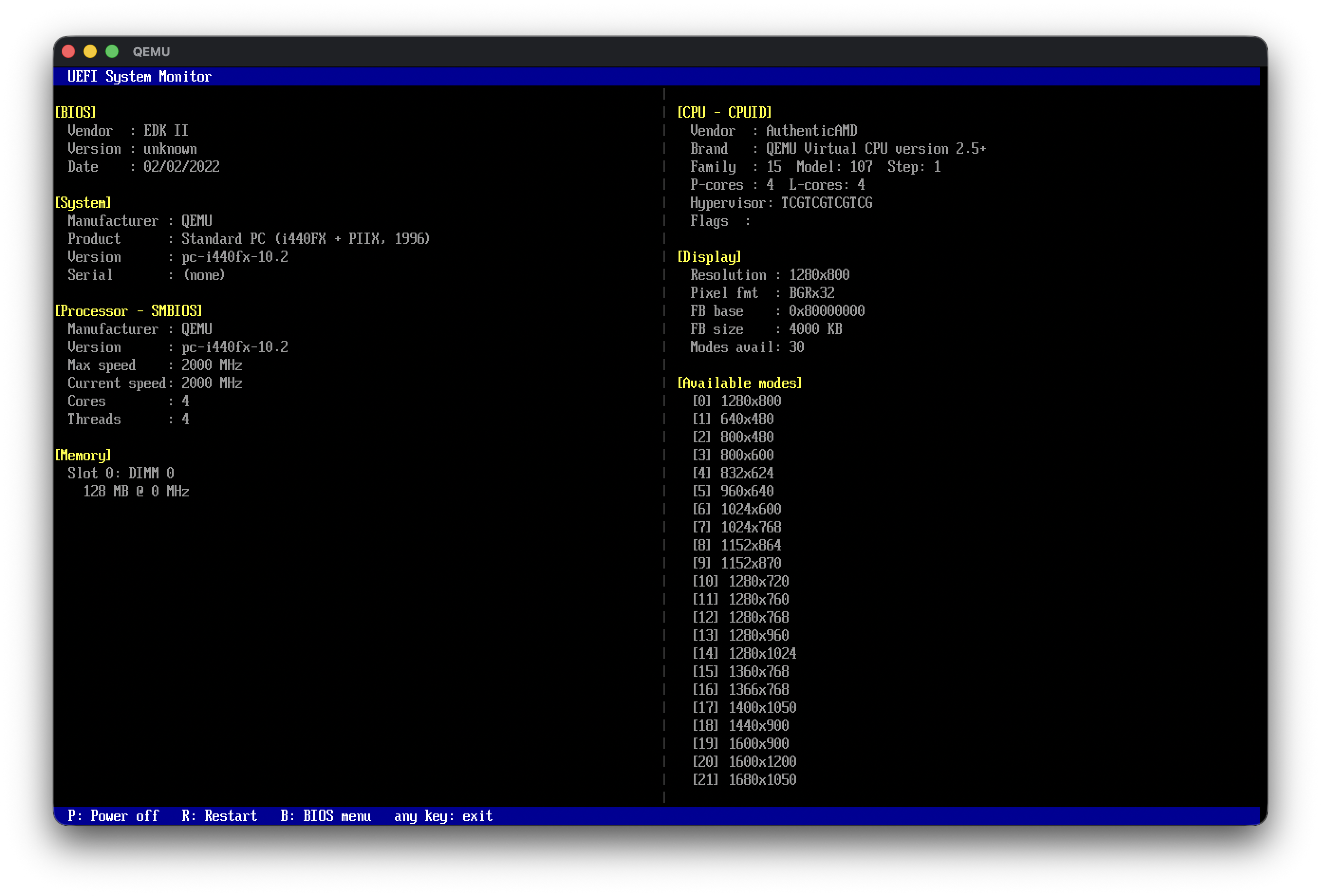Image resolution: width=1321 pixels, height=896 pixels.
Task: Click BIOS version value unknown
Action: pos(170,149)
